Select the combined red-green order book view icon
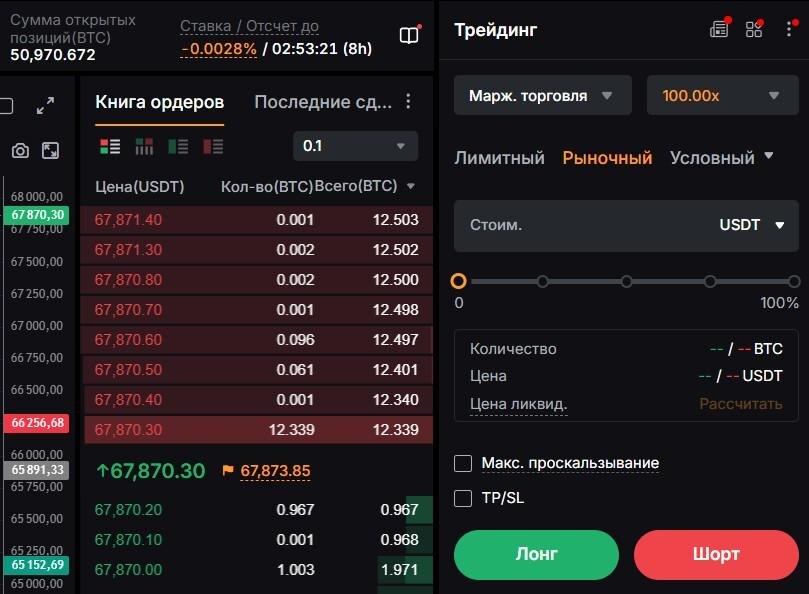The image size is (809, 594). click(x=110, y=146)
